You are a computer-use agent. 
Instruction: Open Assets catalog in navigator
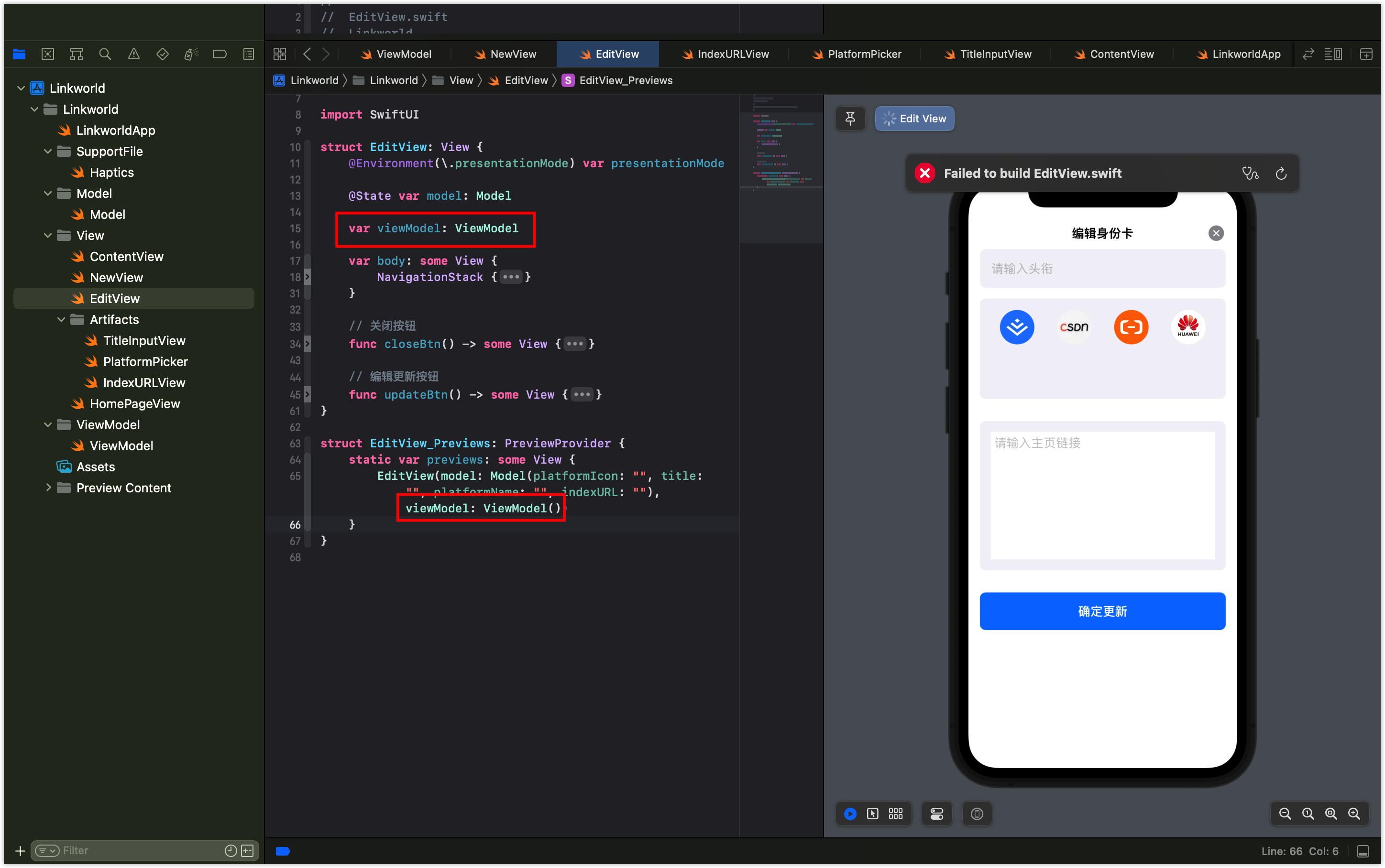(95, 467)
